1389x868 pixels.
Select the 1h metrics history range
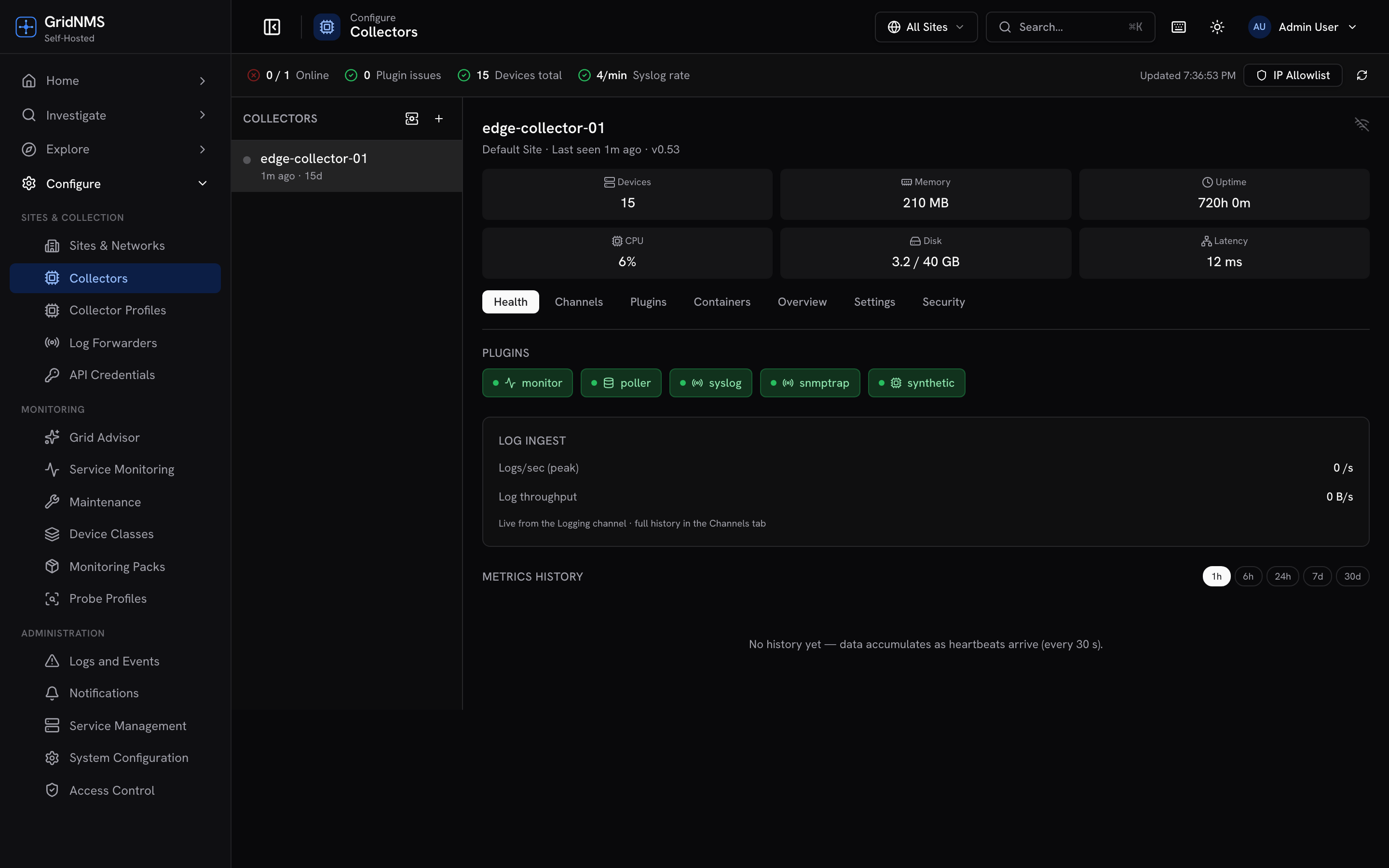pos(1216,576)
